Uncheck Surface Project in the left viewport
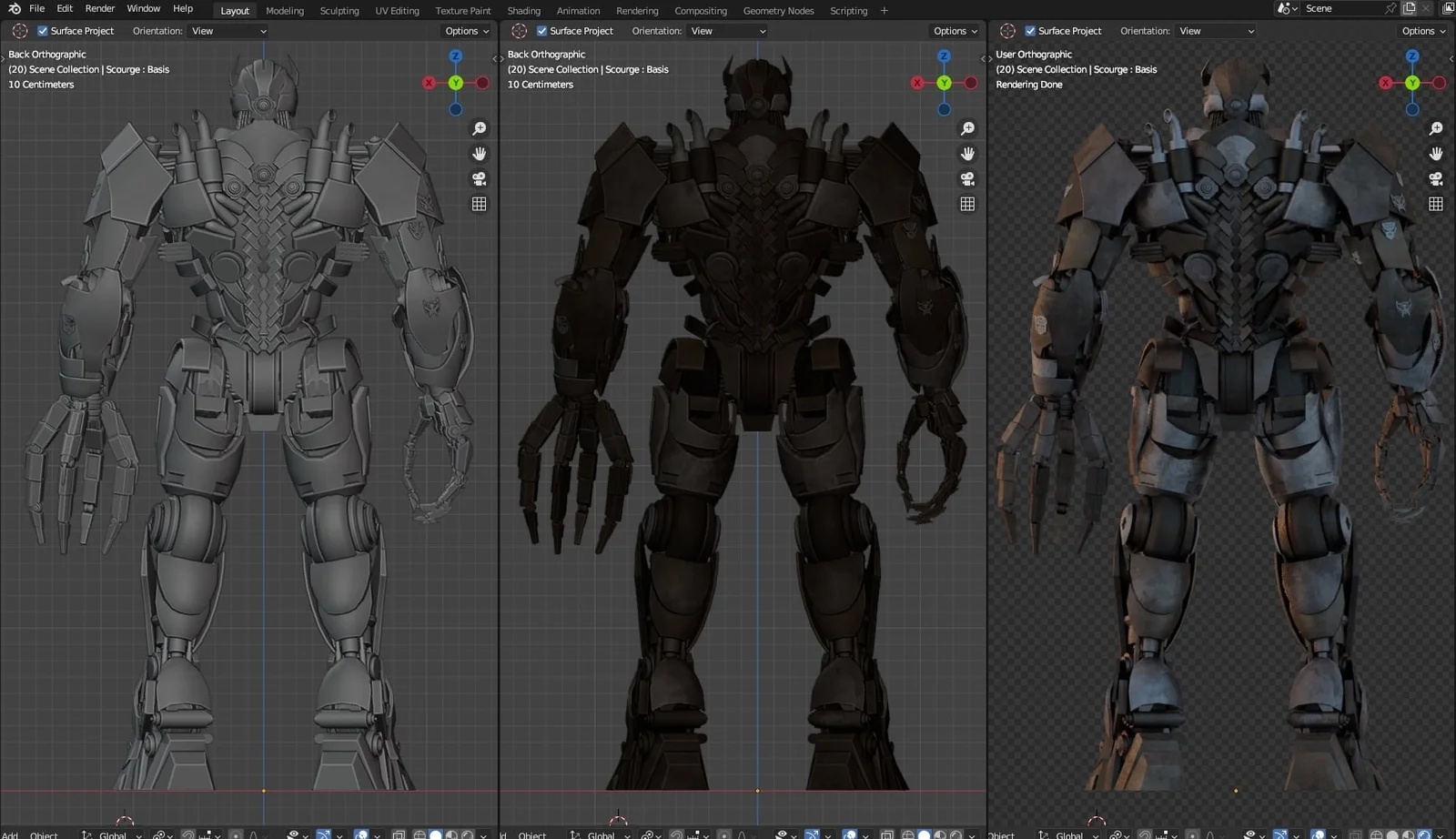Image resolution: width=1456 pixels, height=839 pixels. (x=42, y=30)
